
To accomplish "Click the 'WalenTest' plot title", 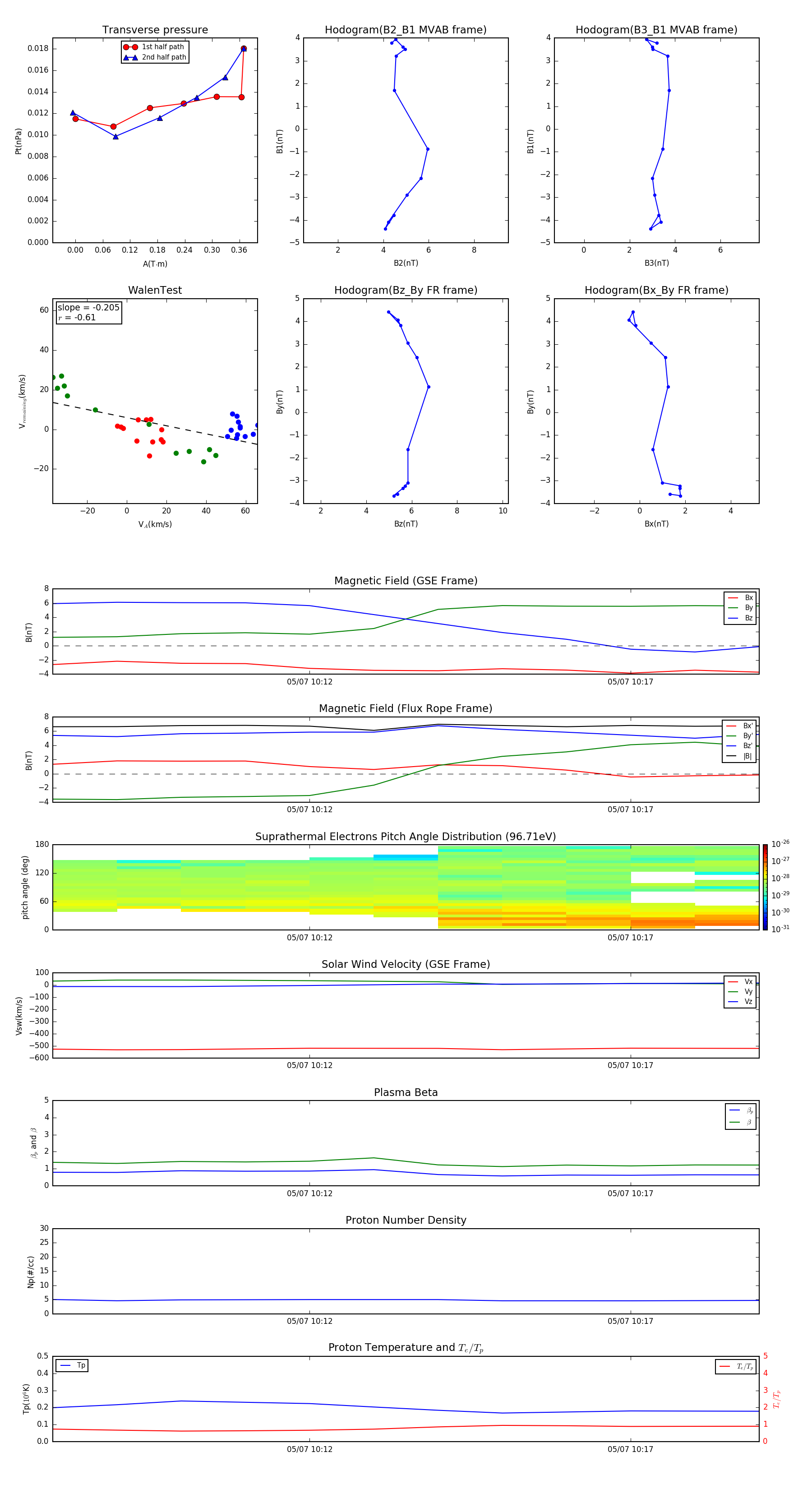I will coord(155,290).
